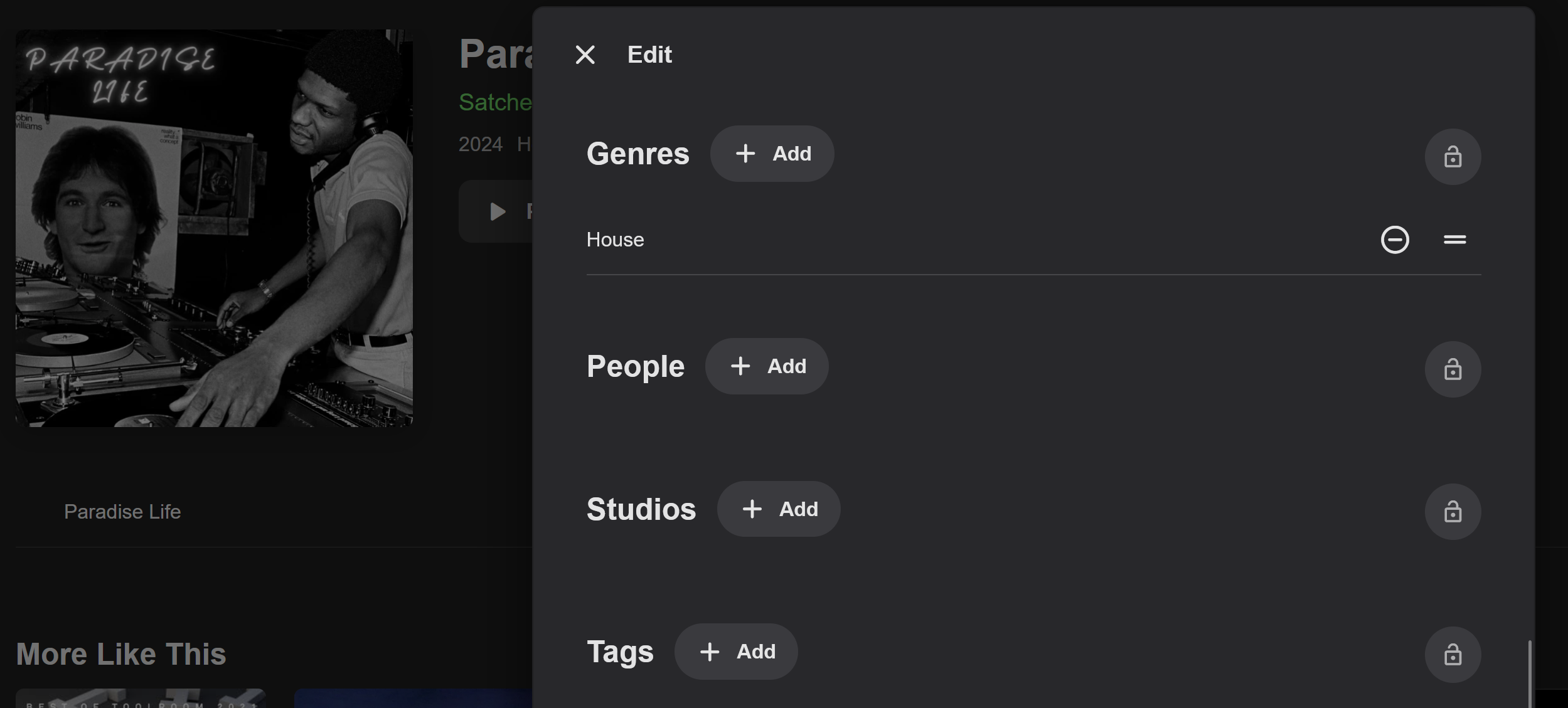Click the plus icon beside Tags
1568x708 pixels.
[x=709, y=652]
